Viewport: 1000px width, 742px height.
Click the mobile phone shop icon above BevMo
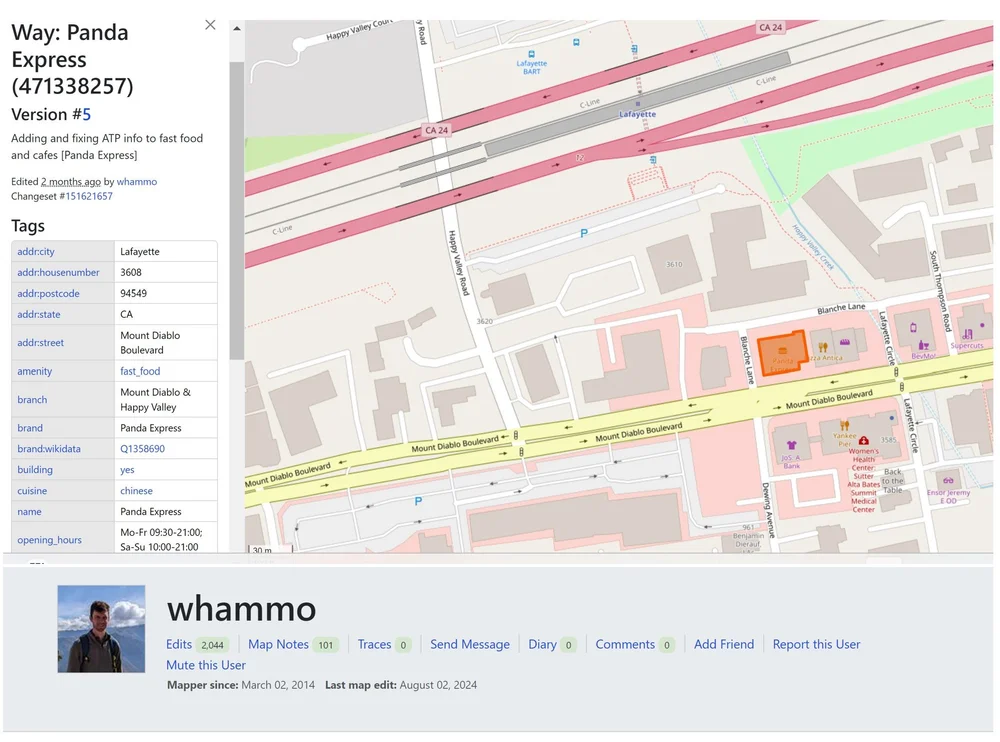click(x=913, y=328)
